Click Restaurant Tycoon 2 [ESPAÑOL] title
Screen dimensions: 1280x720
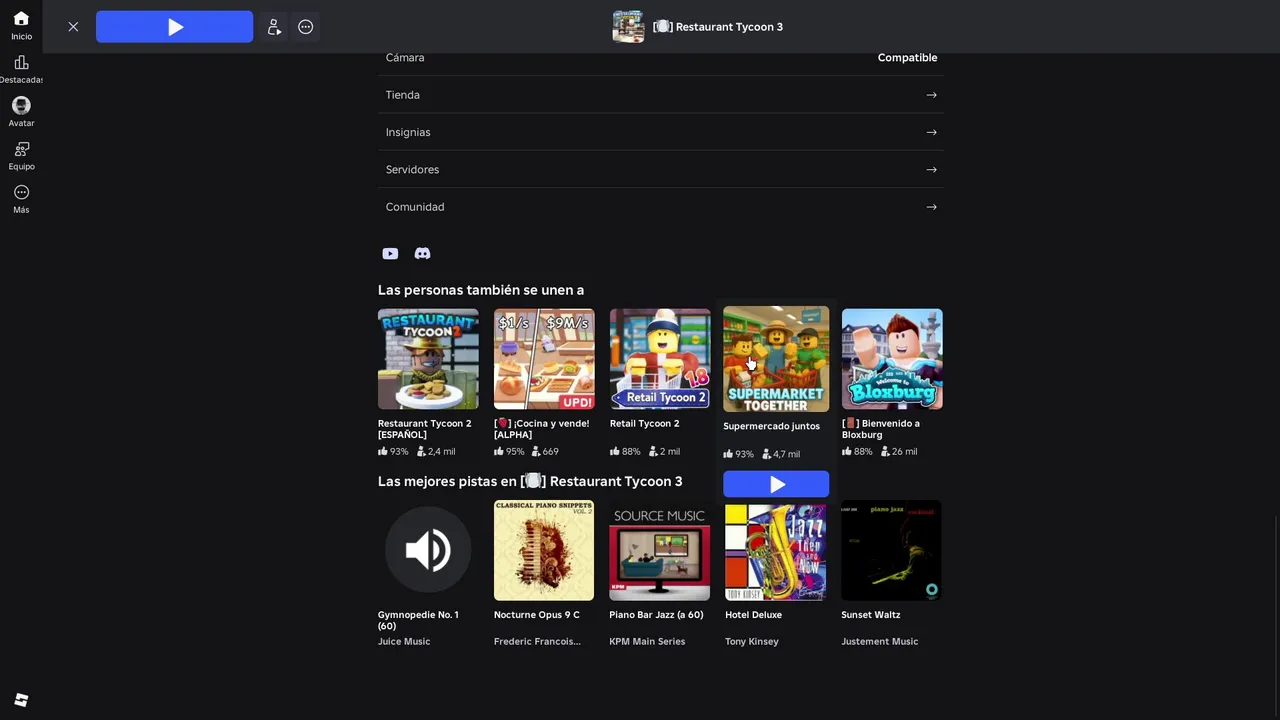click(425, 429)
